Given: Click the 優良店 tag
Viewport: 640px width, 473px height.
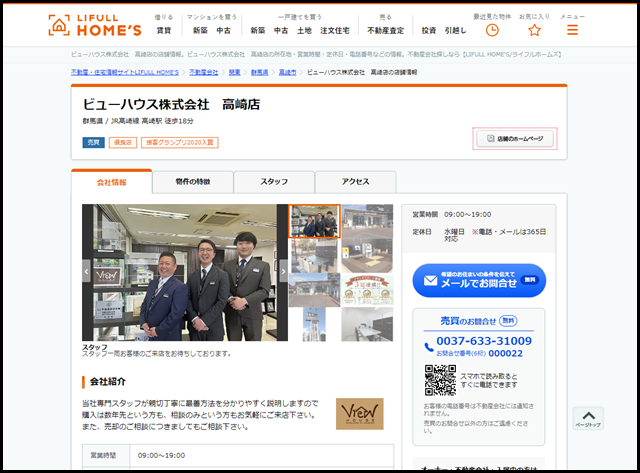Looking at the screenshot, I should (x=122, y=142).
